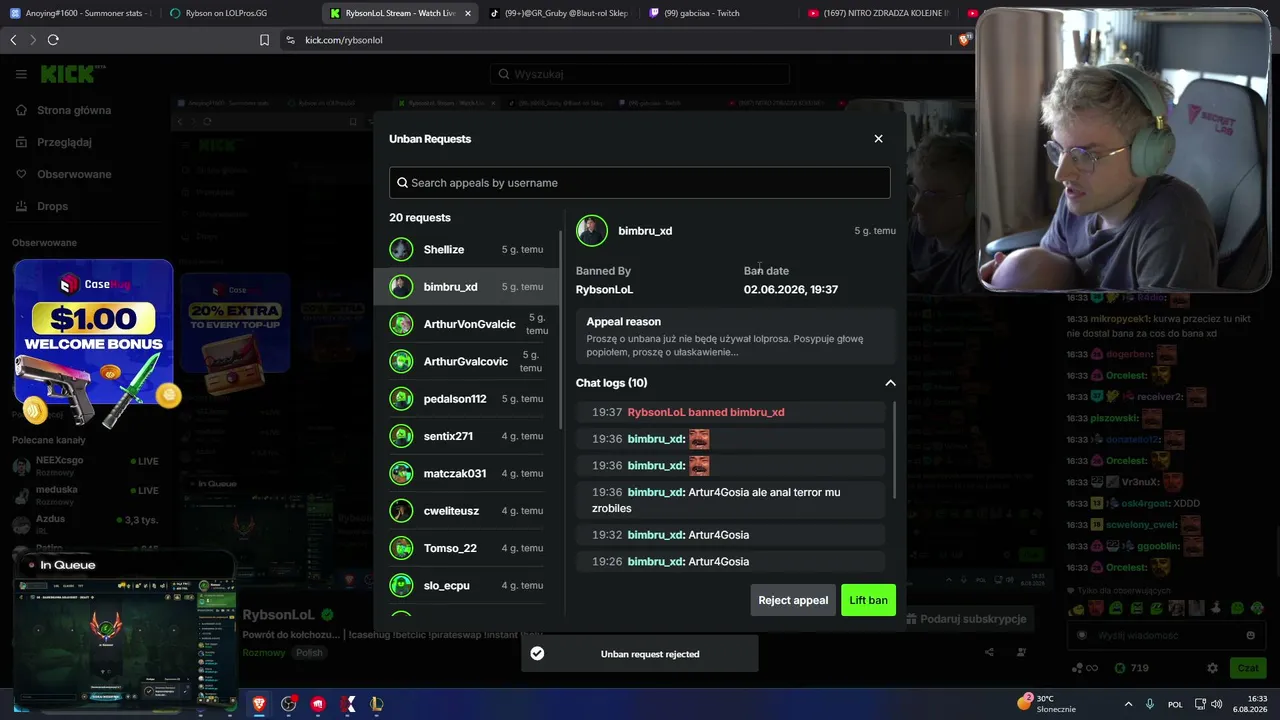This screenshot has height=720, width=1280.
Task: Close the Unban Requests dialog
Action: click(878, 139)
